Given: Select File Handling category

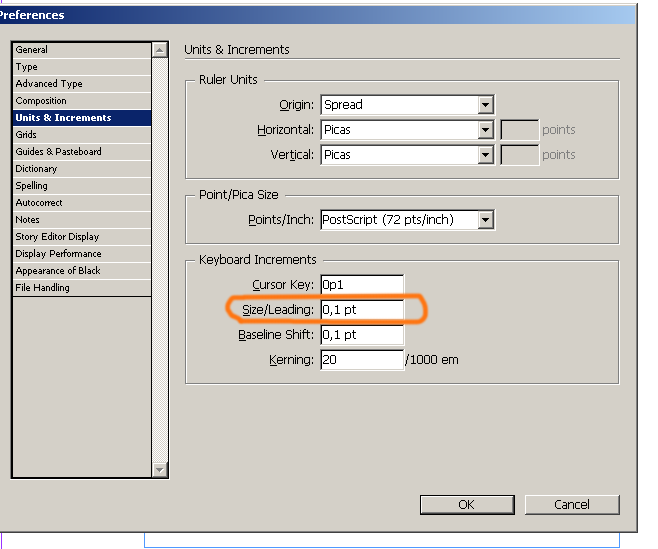Looking at the screenshot, I should 82,288.
